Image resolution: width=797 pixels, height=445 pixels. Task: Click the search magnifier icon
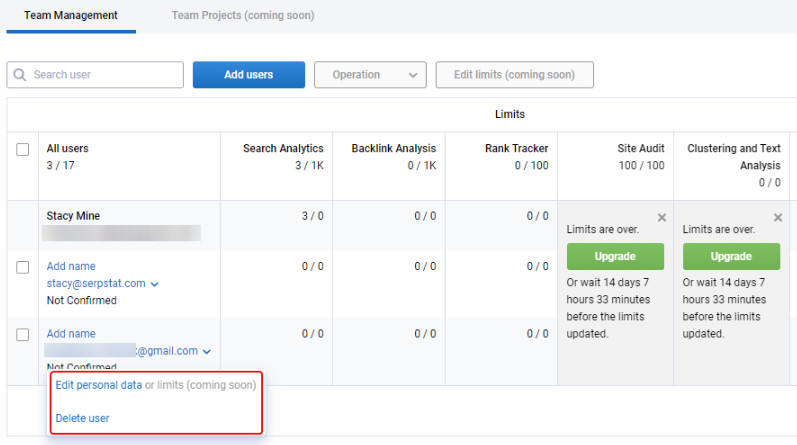[19, 75]
